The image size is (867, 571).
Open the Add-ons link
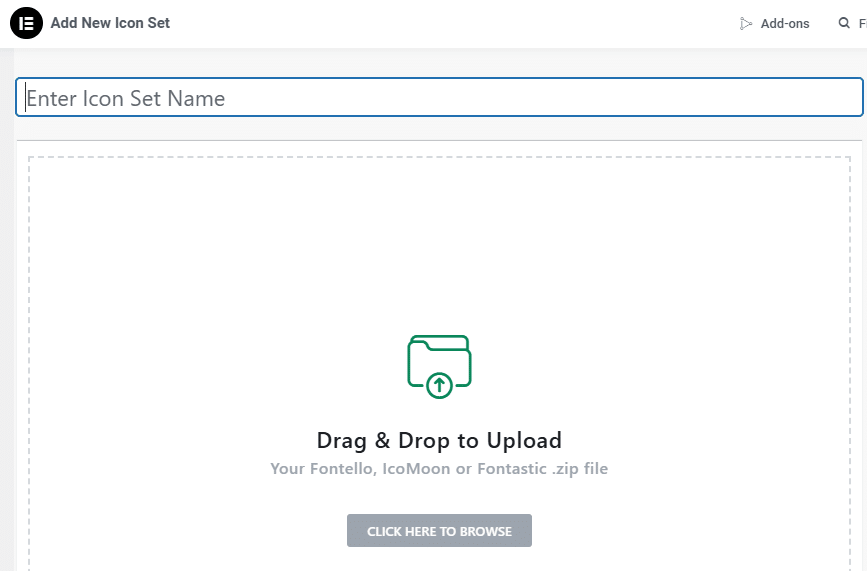tap(775, 24)
